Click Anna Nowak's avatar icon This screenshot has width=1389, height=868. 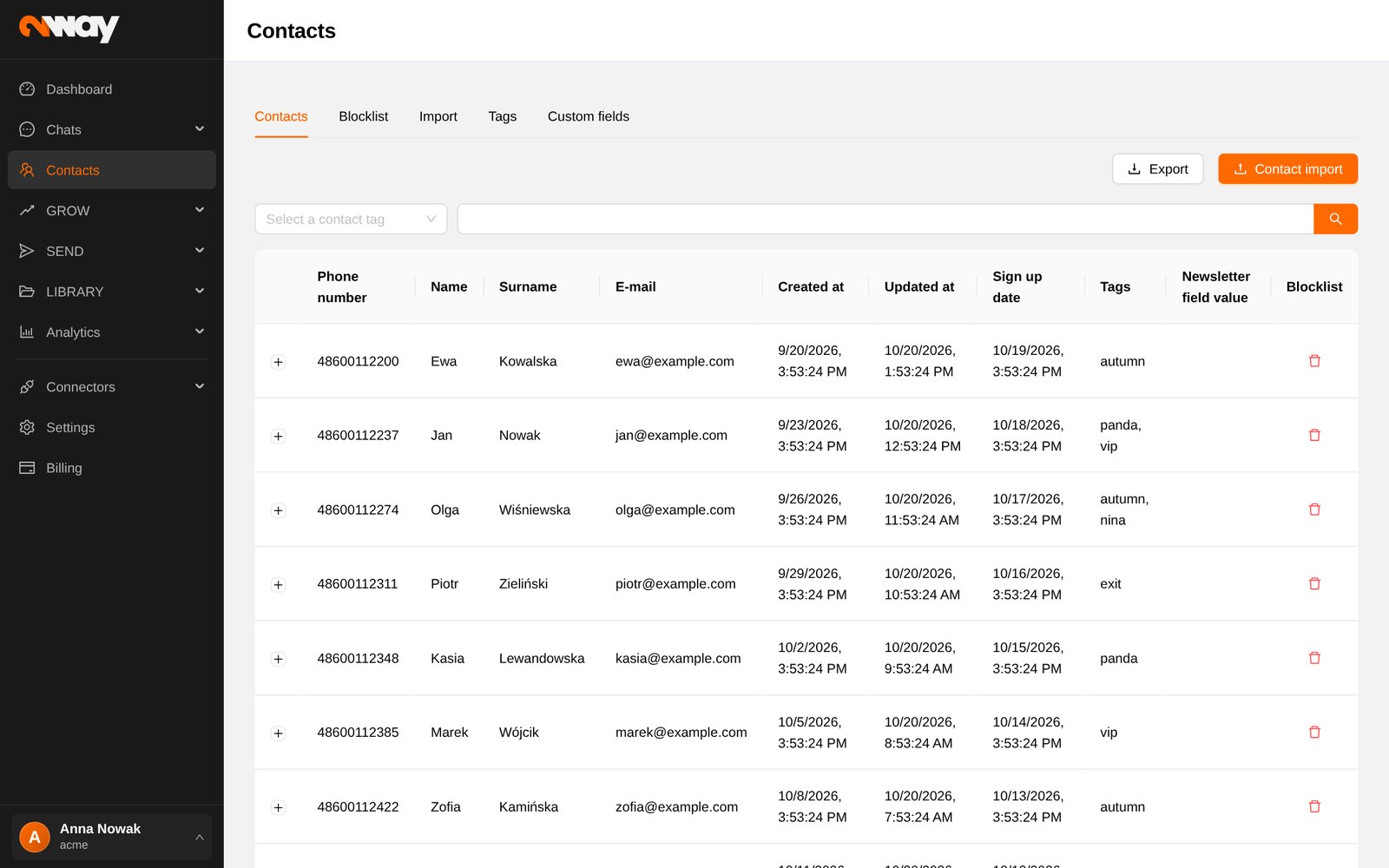(x=35, y=837)
